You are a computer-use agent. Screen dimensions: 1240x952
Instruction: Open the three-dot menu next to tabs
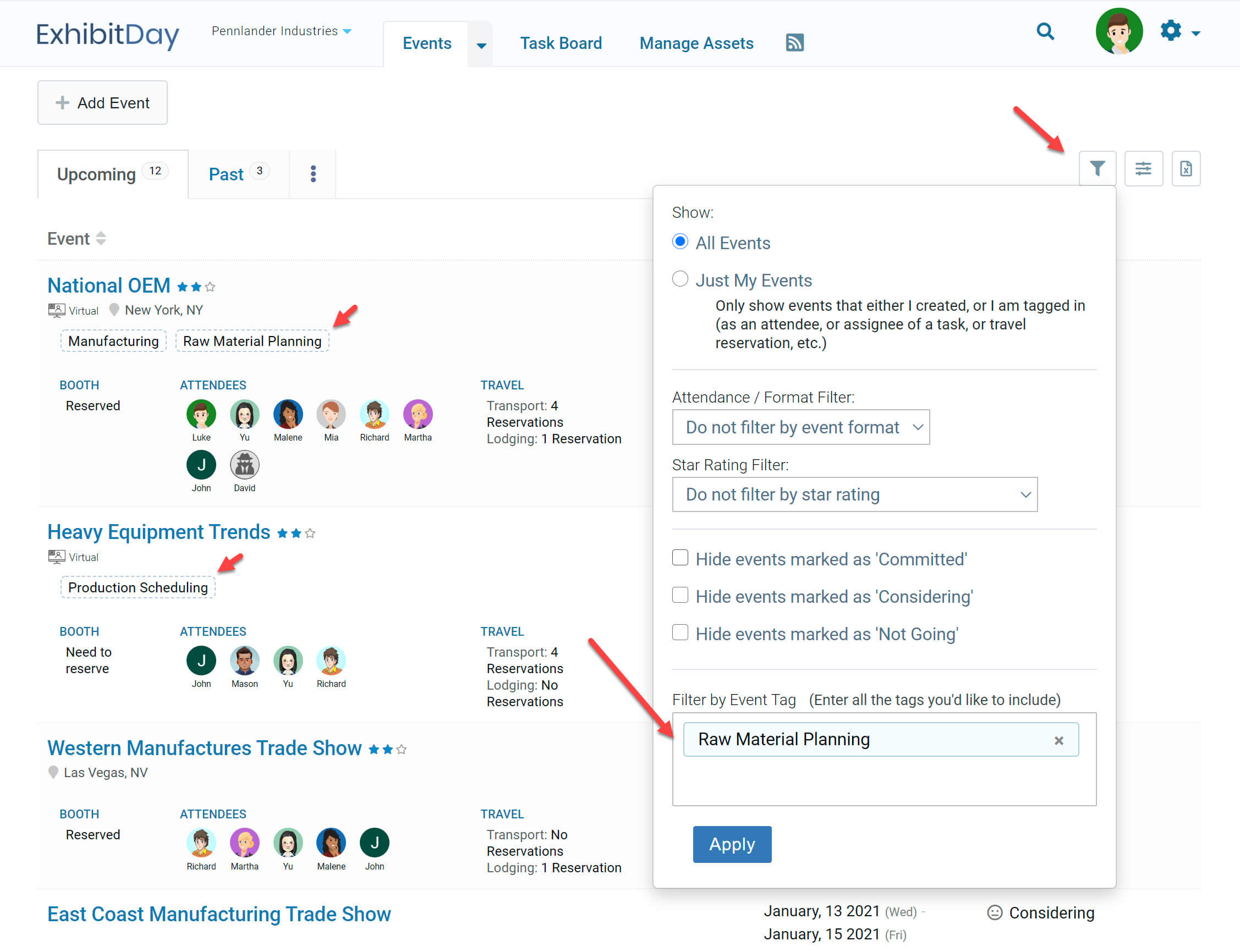pyautogui.click(x=313, y=174)
